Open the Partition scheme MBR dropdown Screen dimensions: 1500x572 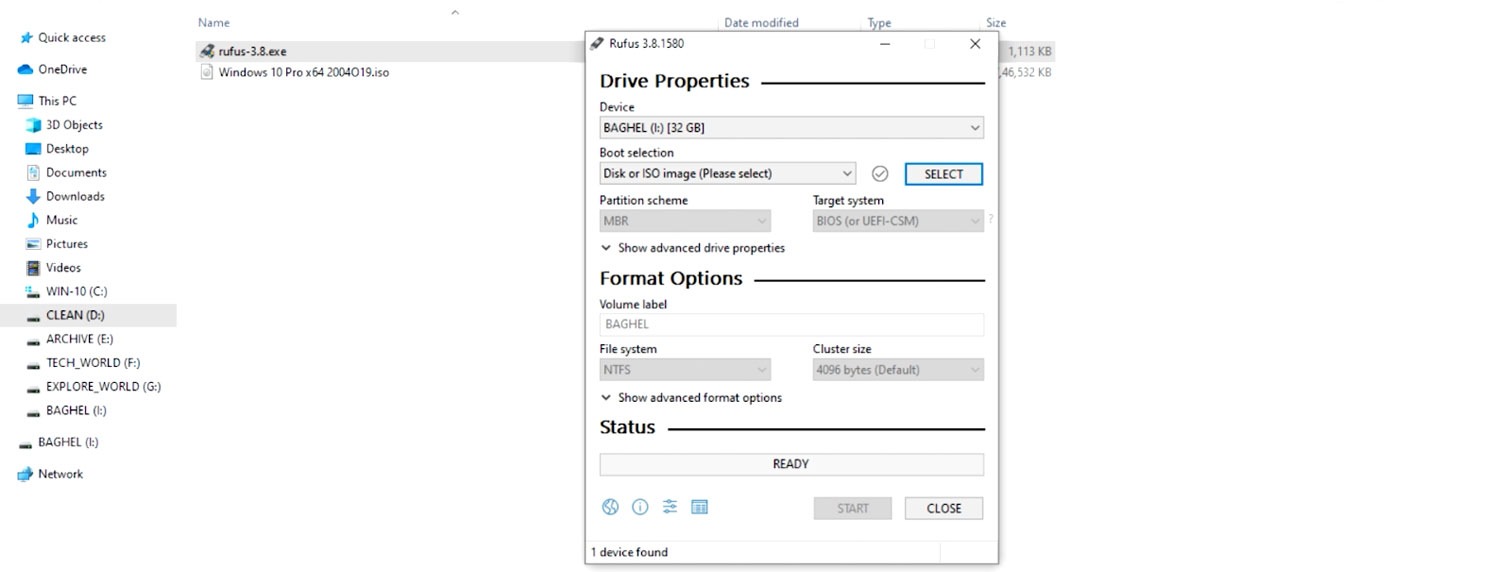685,221
